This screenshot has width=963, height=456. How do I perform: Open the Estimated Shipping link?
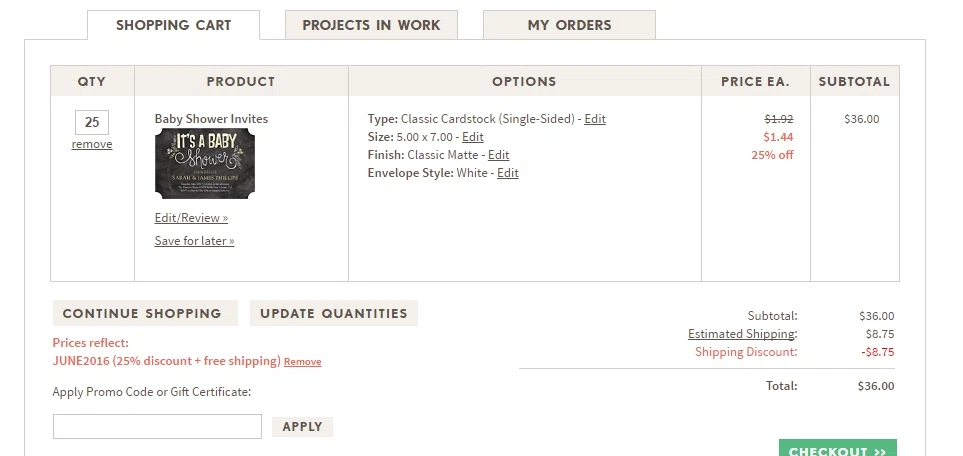point(741,334)
